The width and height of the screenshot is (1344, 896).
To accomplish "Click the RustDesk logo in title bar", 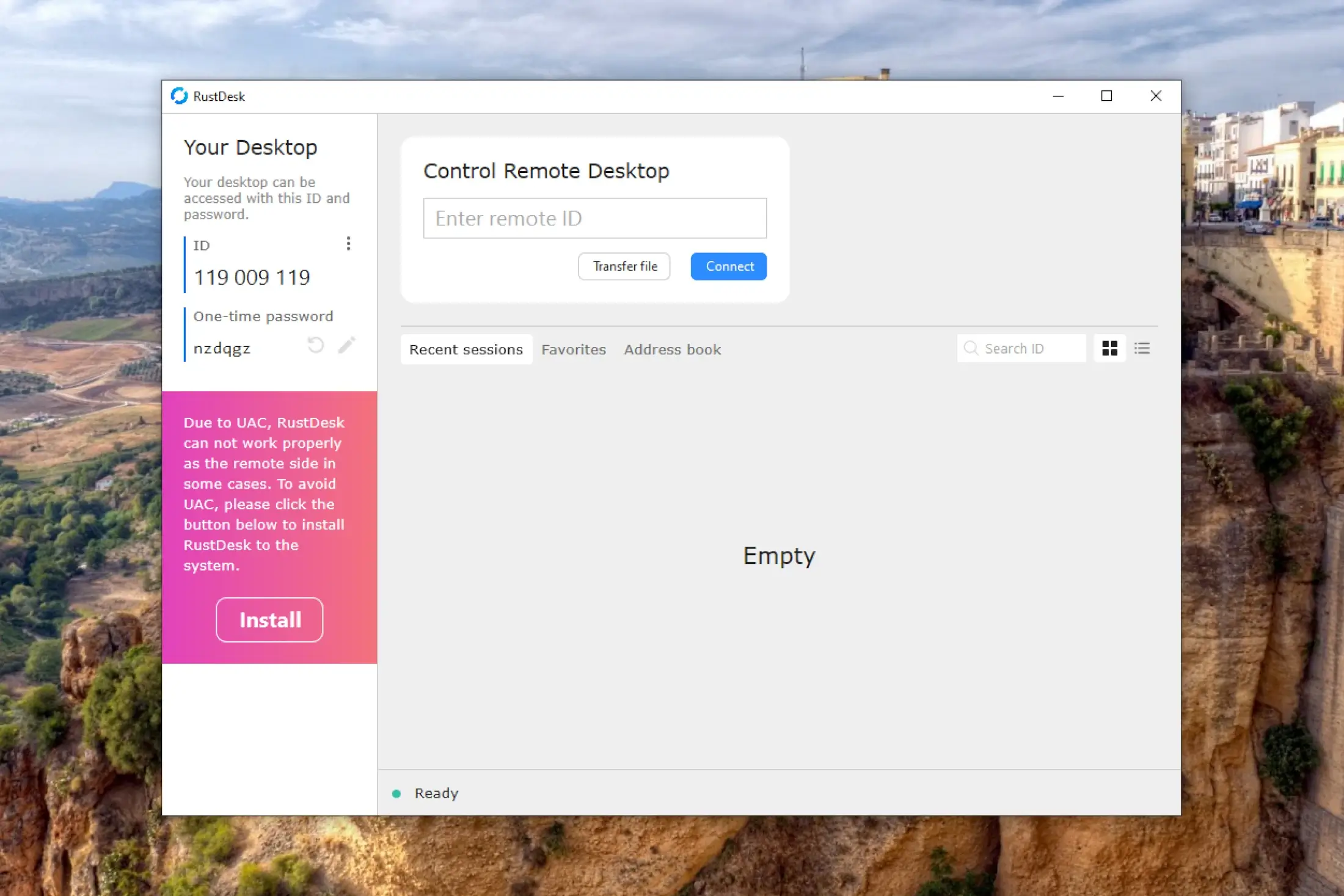I will click(x=179, y=96).
